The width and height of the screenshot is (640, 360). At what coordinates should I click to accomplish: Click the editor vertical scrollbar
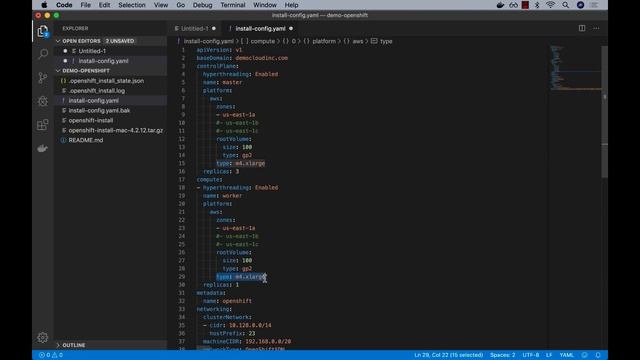tap(604, 111)
